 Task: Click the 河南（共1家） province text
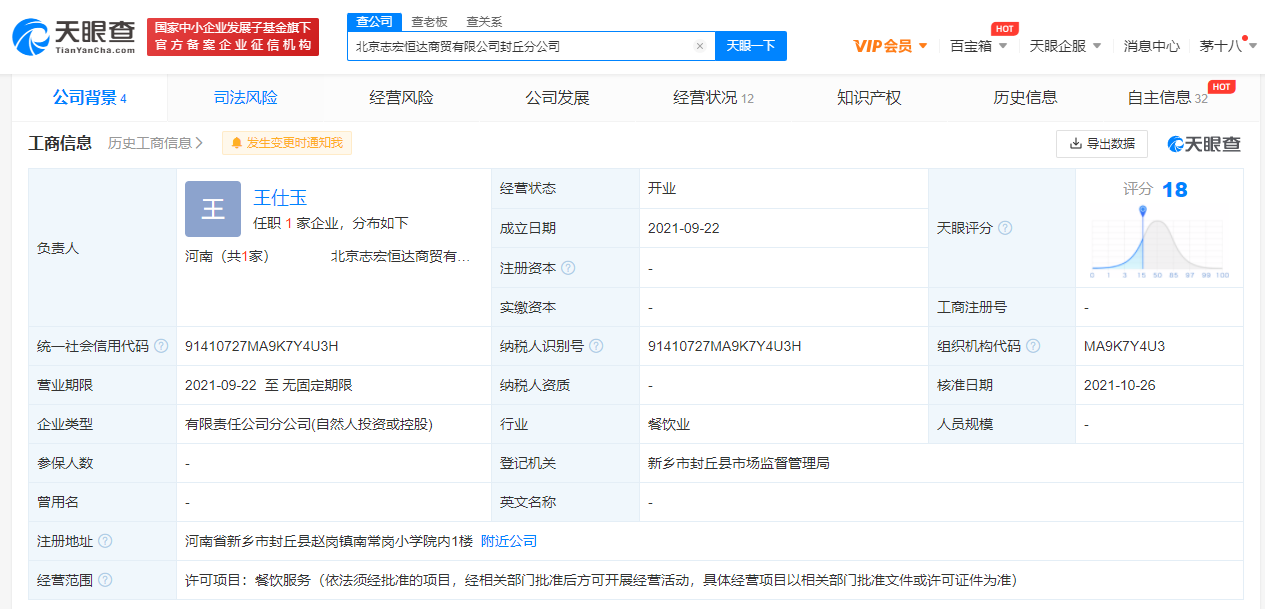(227, 256)
